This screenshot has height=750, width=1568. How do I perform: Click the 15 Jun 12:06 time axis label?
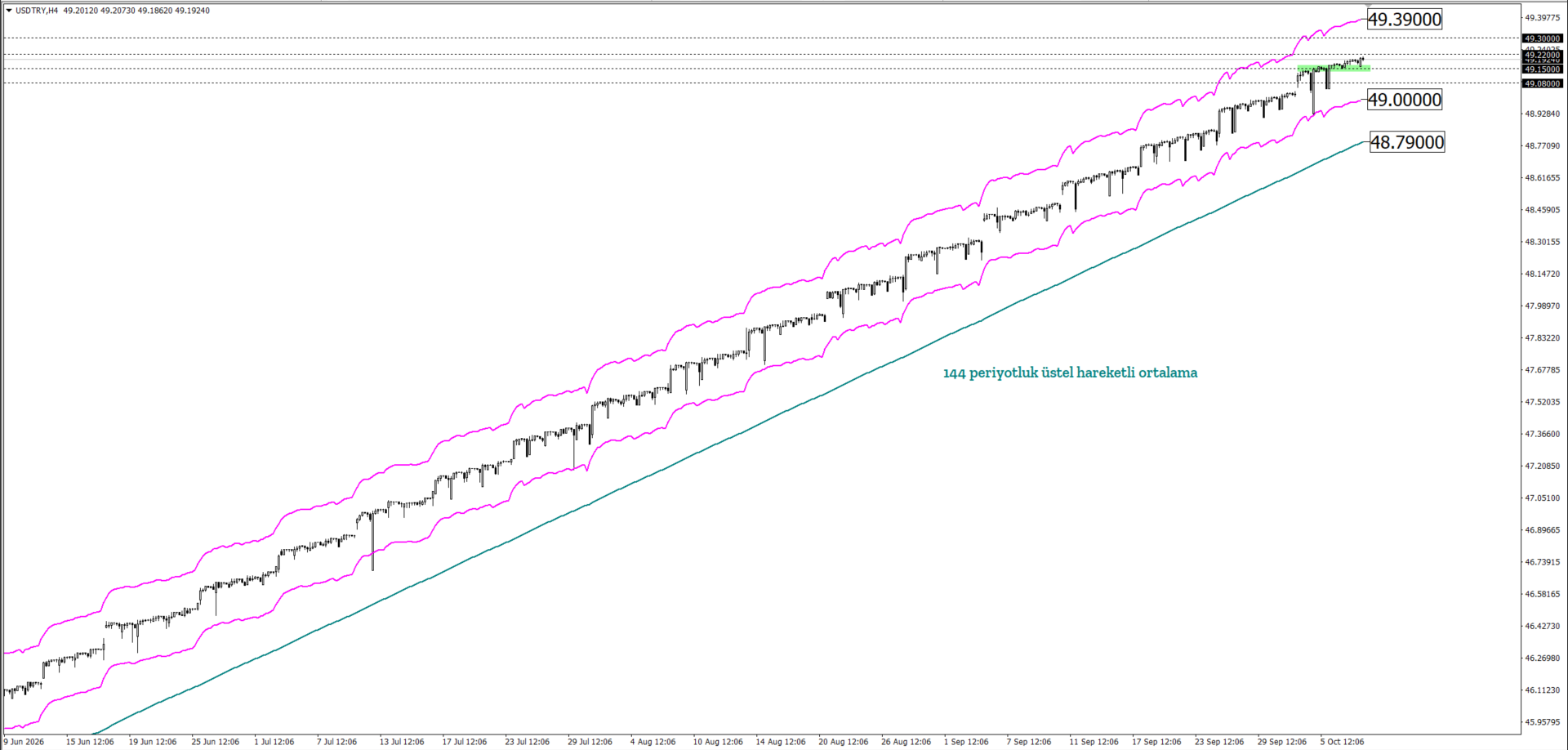(x=90, y=742)
